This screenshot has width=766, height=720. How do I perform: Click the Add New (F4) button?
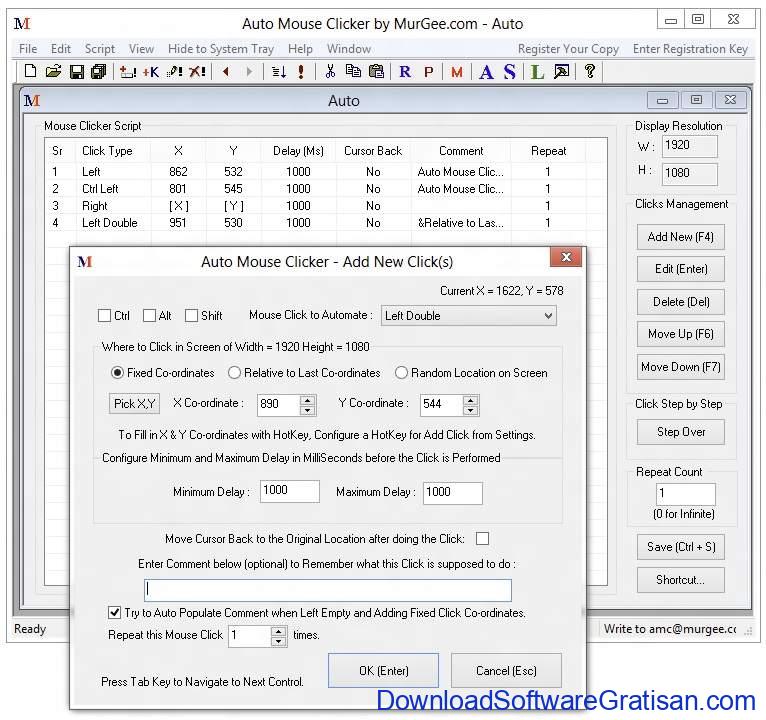pyautogui.click(x=681, y=237)
